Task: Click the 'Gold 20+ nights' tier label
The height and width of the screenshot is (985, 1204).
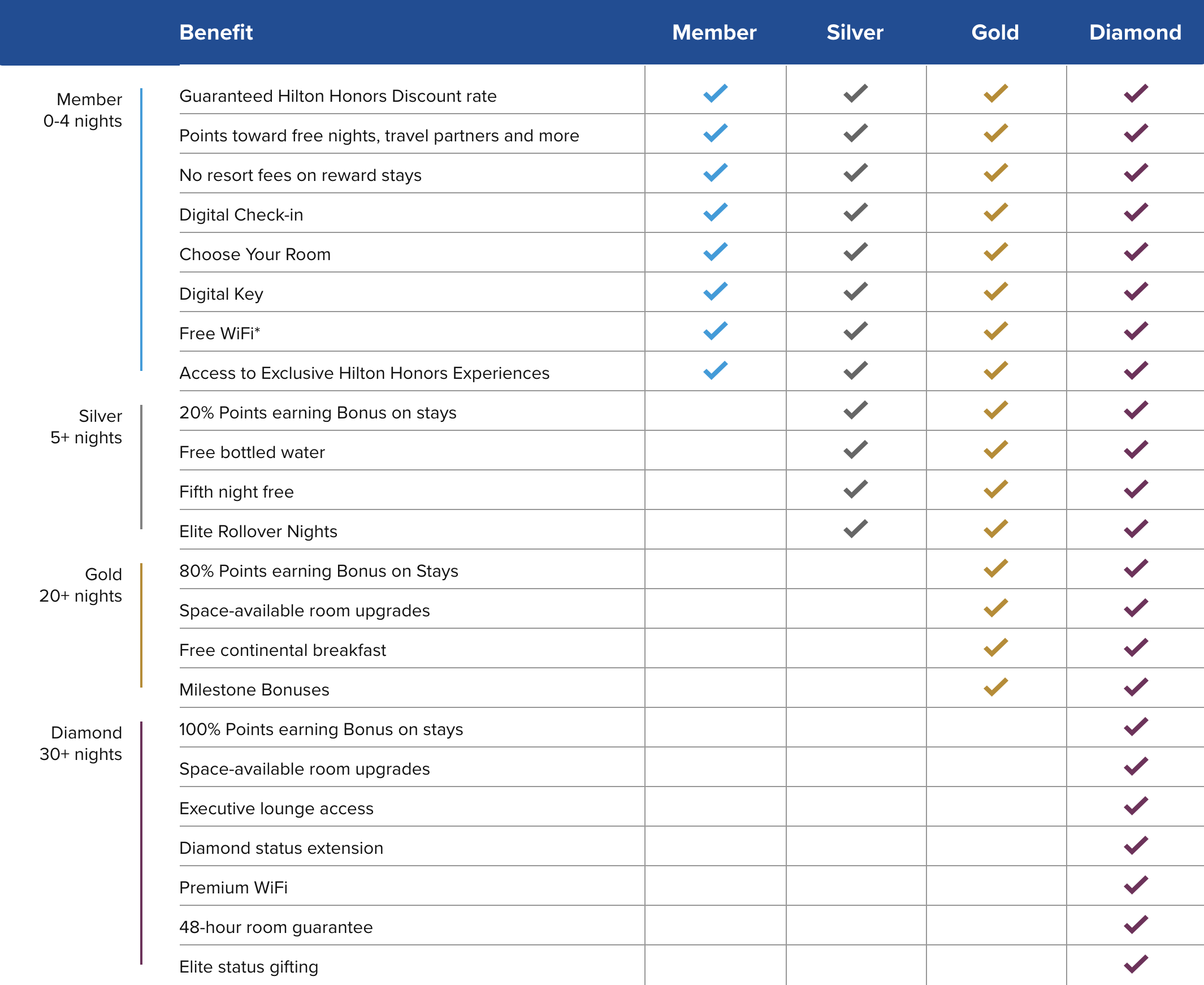Action: click(x=80, y=585)
